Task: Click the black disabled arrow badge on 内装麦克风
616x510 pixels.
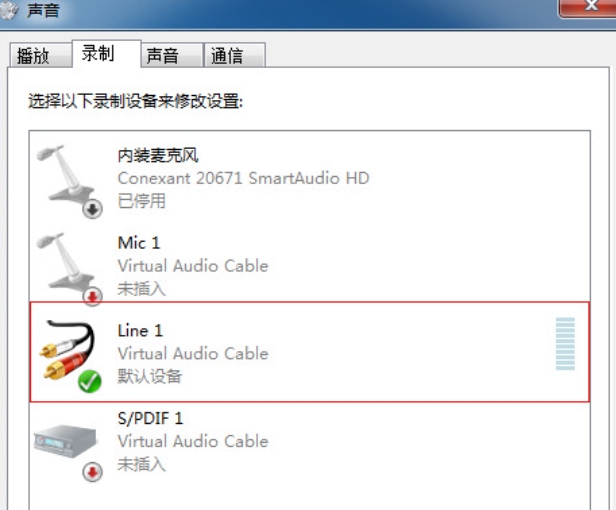Action: point(92,209)
